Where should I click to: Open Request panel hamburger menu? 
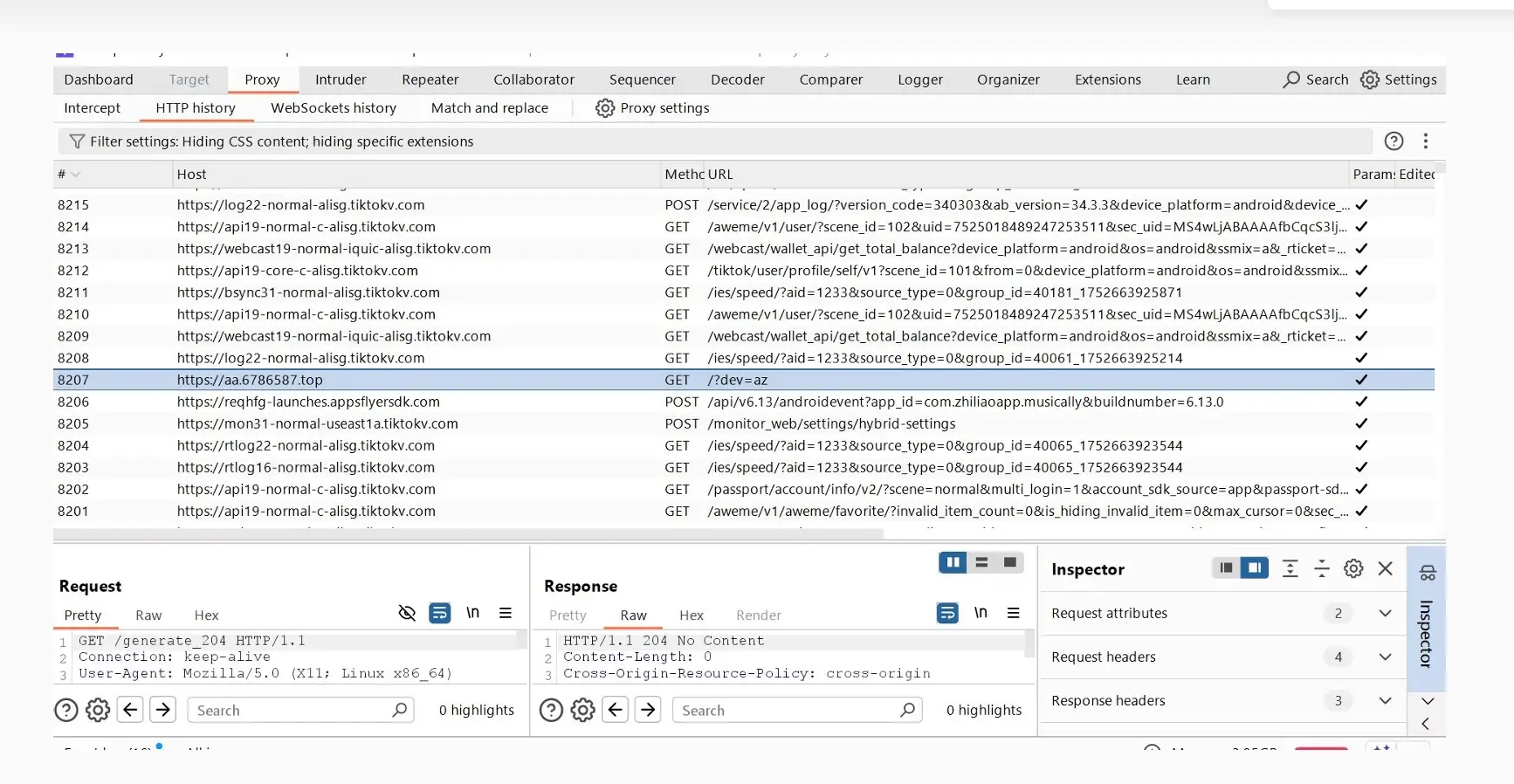(506, 613)
